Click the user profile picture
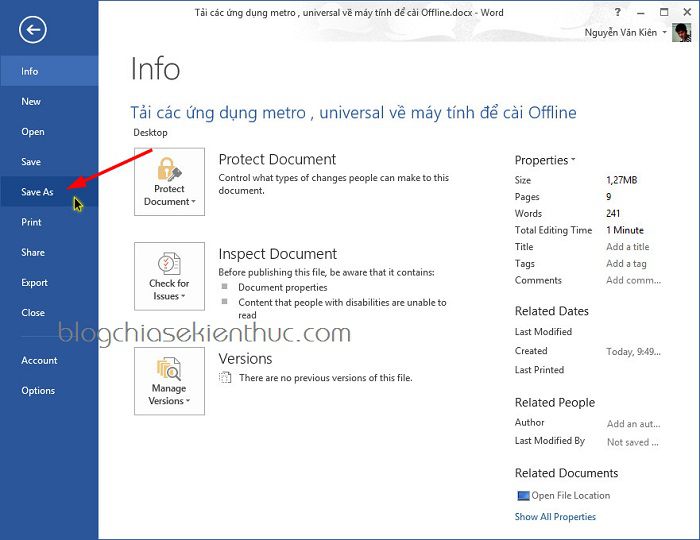The width and height of the screenshot is (700, 540). [681, 33]
